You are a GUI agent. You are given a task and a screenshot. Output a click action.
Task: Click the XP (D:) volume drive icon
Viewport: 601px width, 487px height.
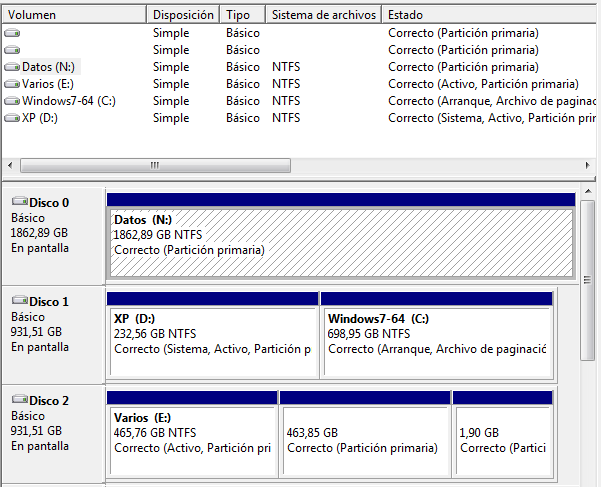[12, 118]
